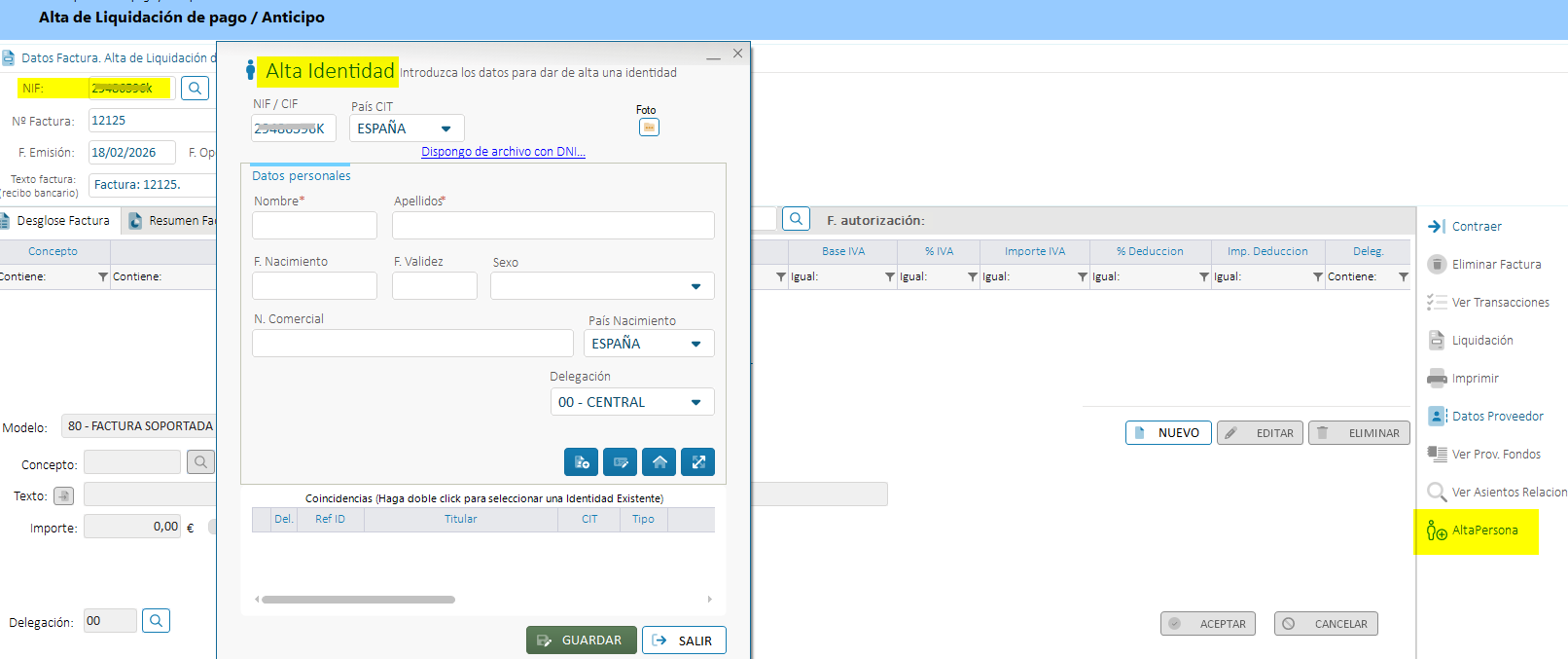The height and width of the screenshot is (659, 1568).
Task: Click the document with plus icon button
Action: [581, 462]
